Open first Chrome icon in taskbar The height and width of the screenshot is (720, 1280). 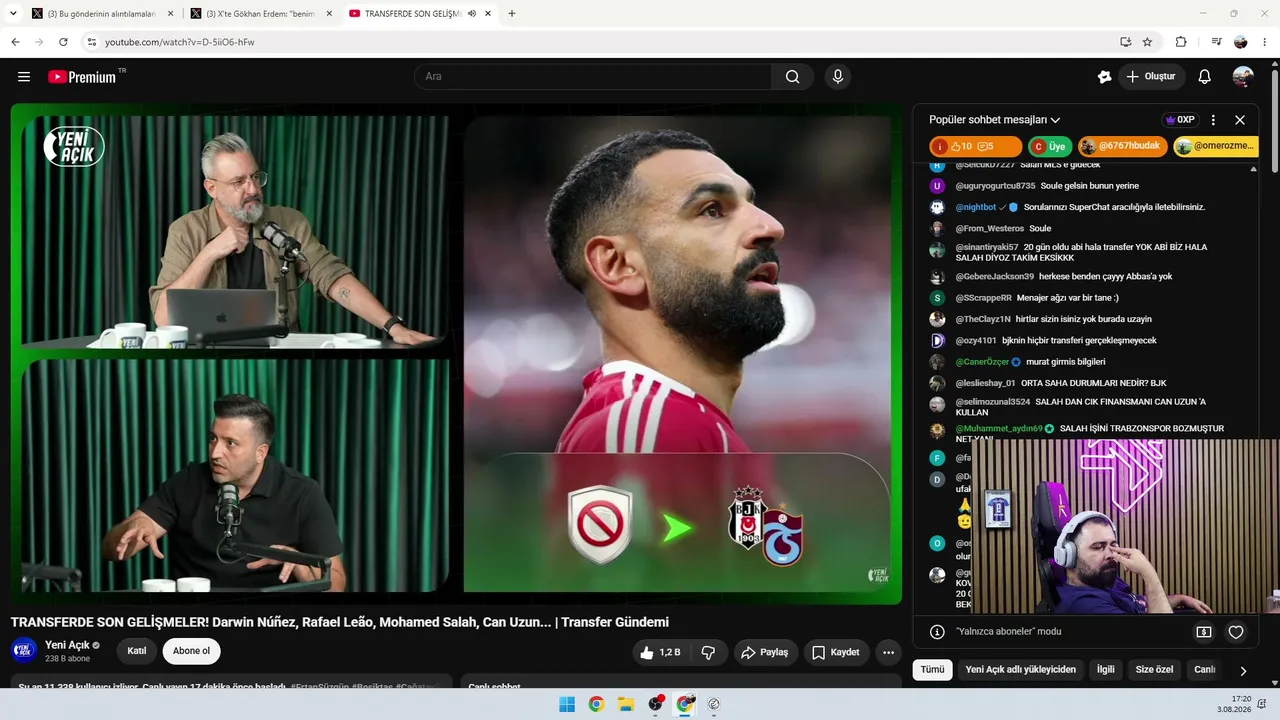(x=596, y=704)
